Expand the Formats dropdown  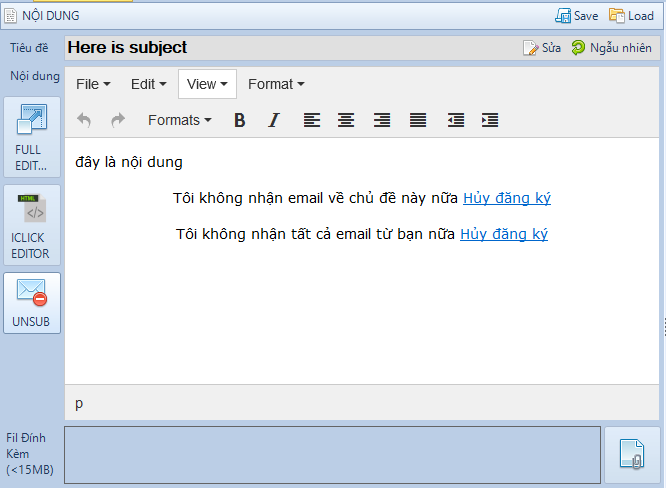[180, 120]
